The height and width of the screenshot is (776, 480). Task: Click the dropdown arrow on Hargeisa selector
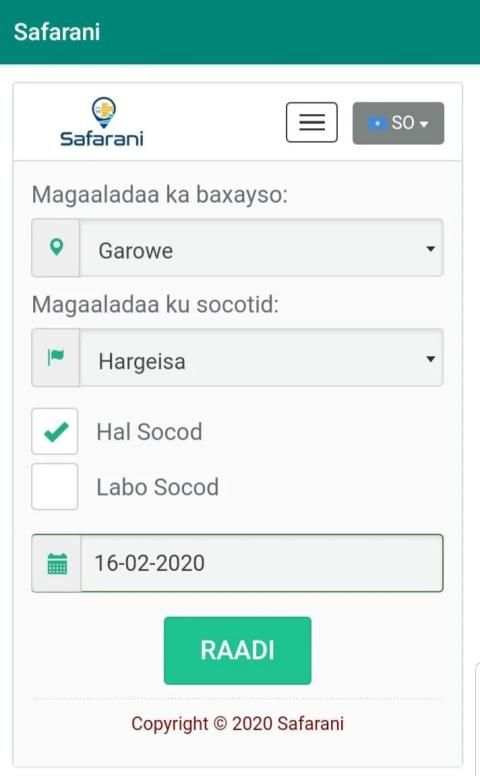pyautogui.click(x=431, y=359)
